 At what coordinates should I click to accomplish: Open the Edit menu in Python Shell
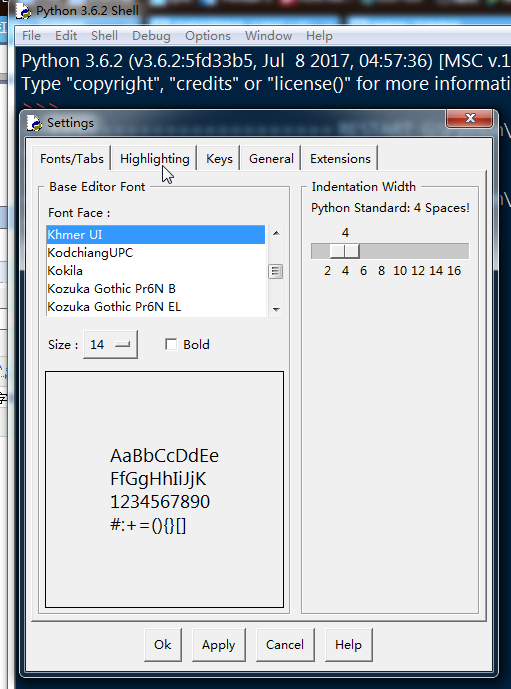[x=66, y=36]
